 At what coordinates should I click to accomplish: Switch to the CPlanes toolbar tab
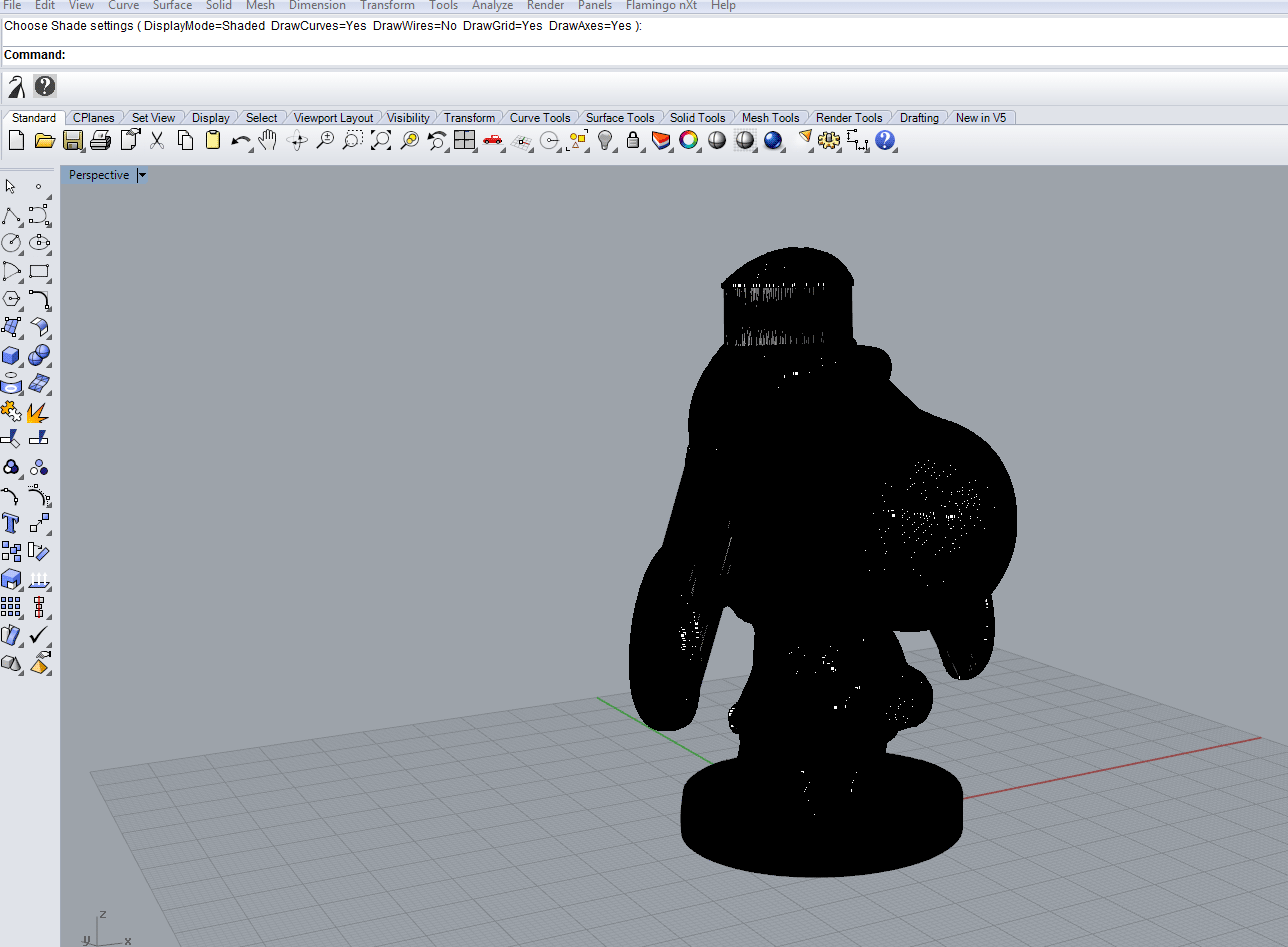tap(94, 118)
